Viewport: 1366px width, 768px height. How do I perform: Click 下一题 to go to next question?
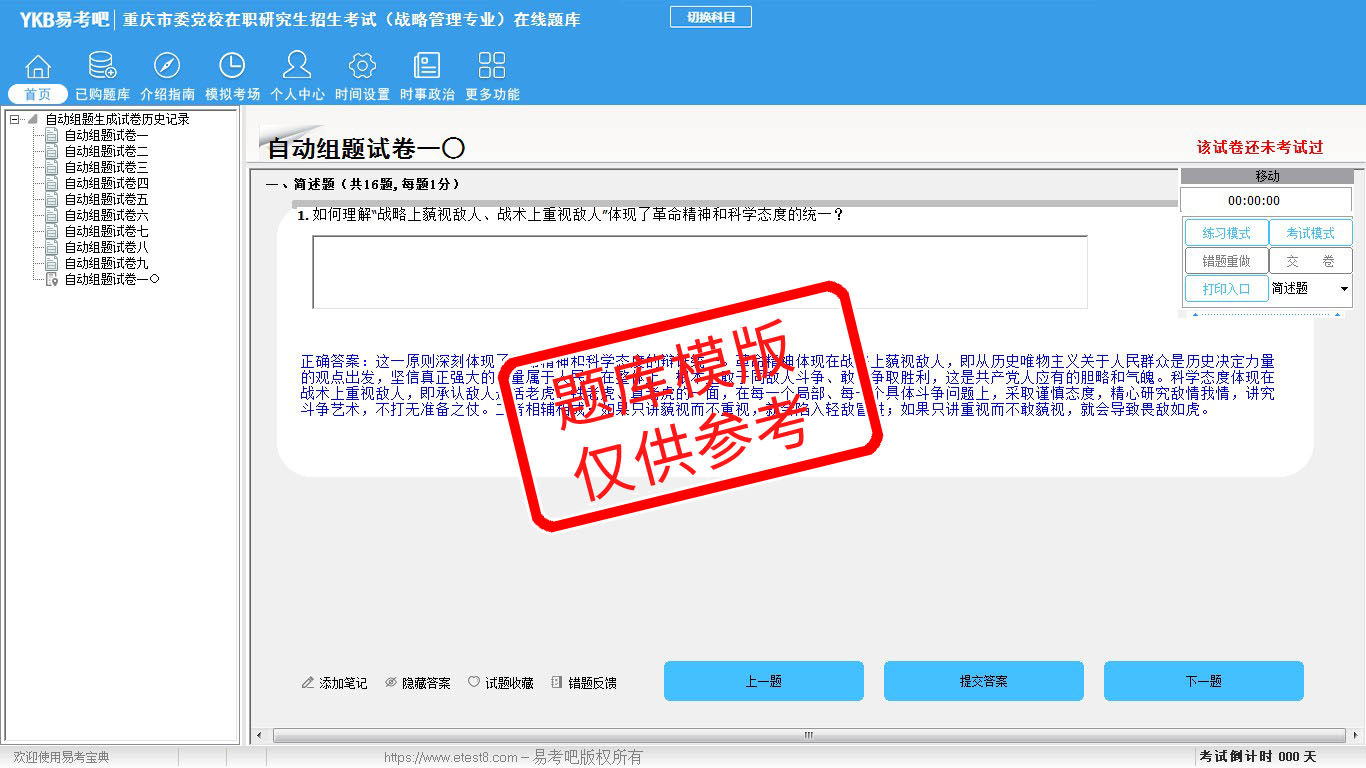(1203, 681)
